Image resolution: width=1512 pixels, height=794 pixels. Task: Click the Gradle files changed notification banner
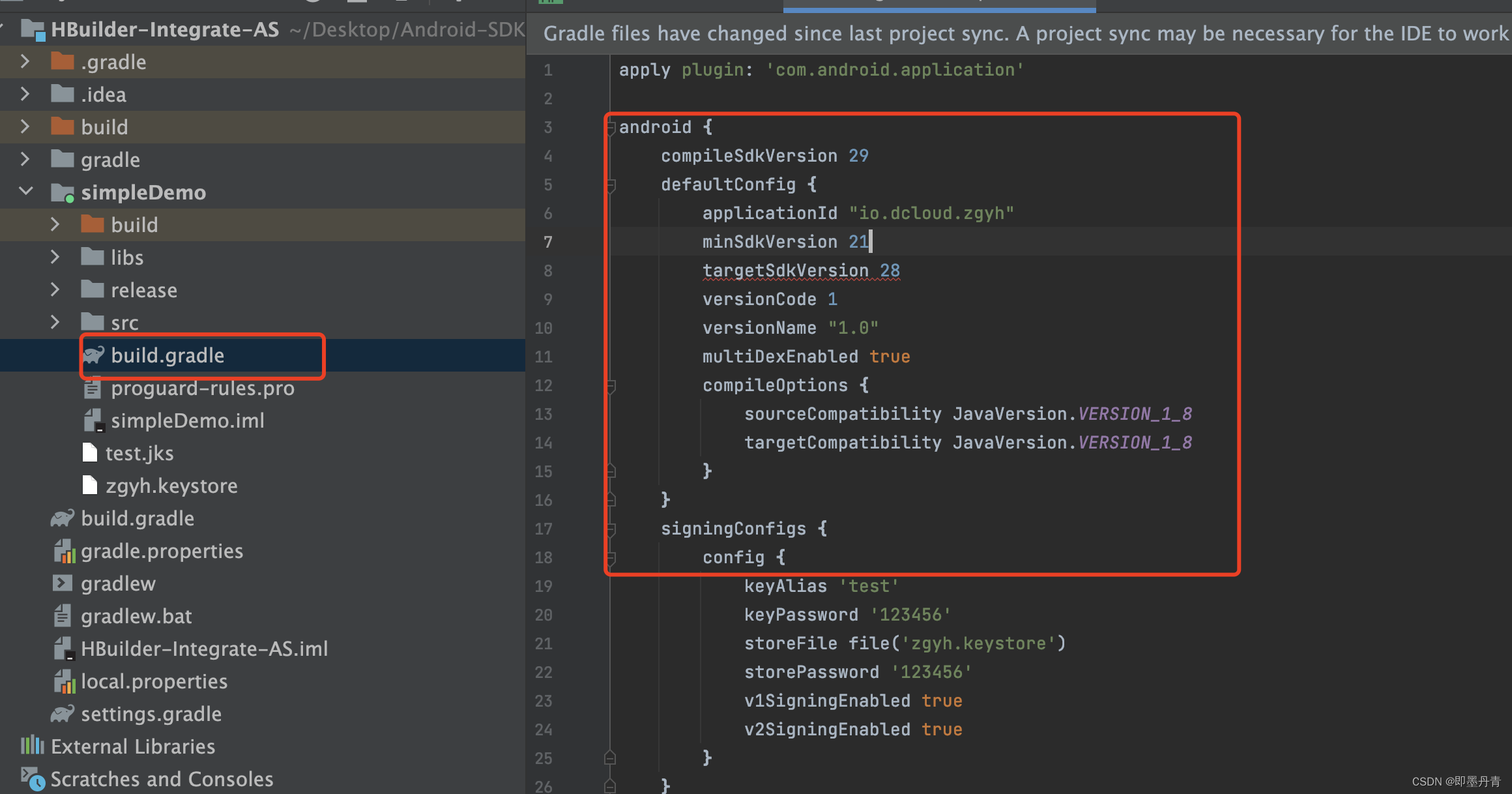click(x=1019, y=33)
